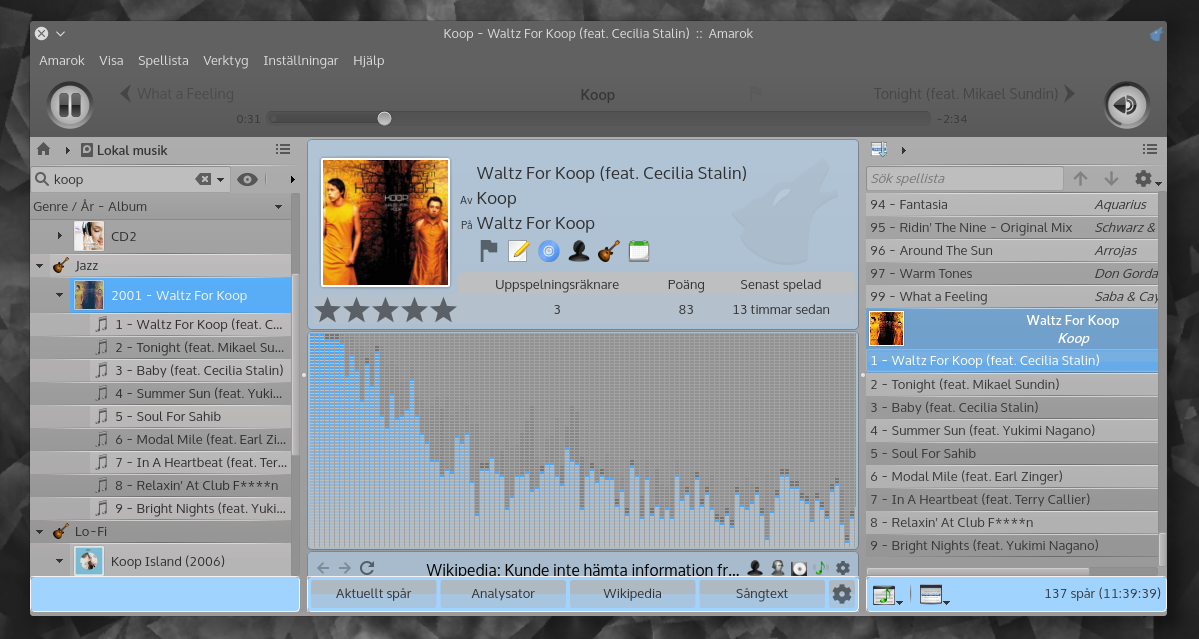Click the Lokal musik breadcrumb
Viewport: 1199px width, 639px height.
[124, 150]
